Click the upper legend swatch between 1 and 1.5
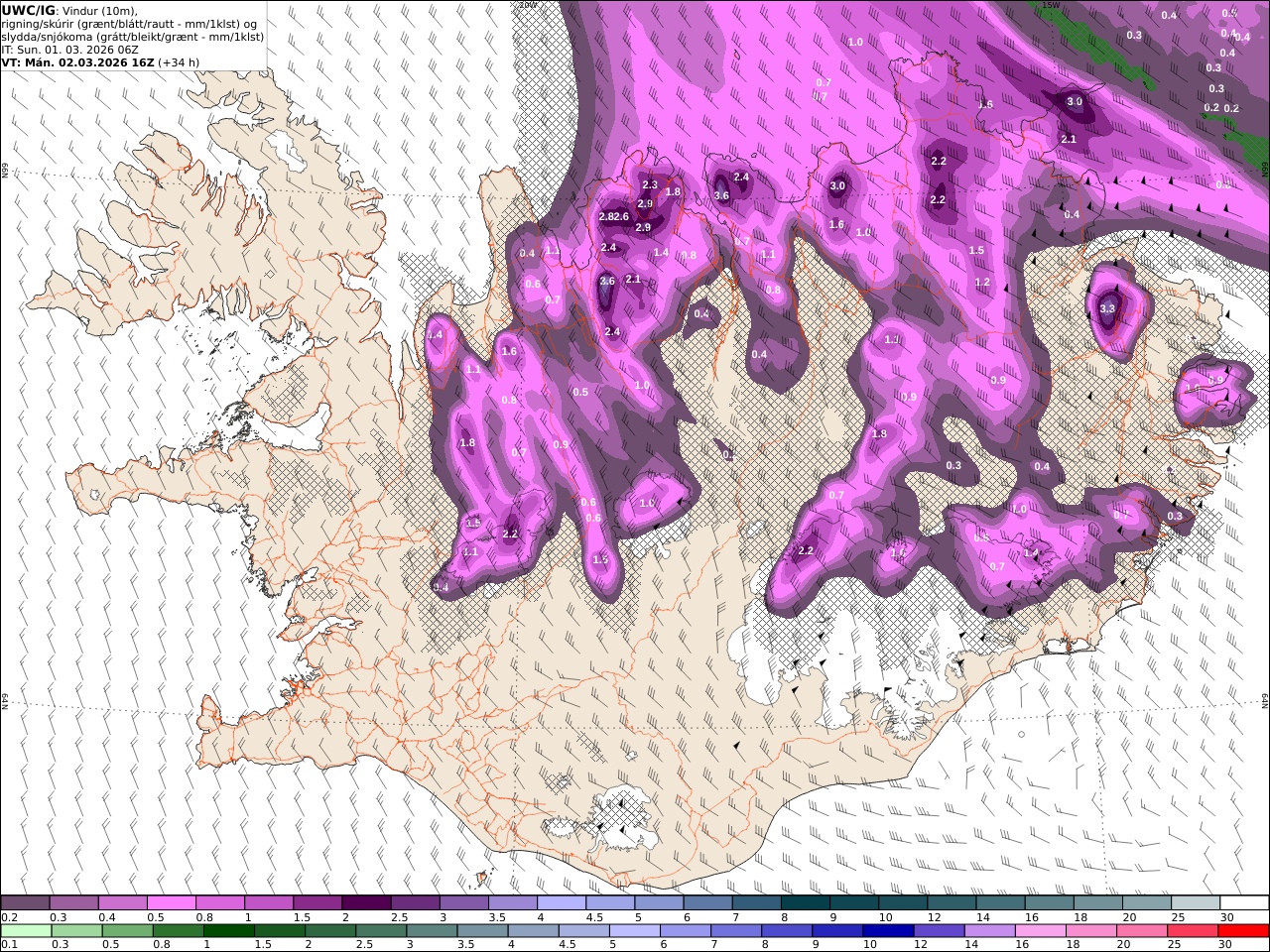Viewport: 1270px width, 952px height. pyautogui.click(x=269, y=902)
